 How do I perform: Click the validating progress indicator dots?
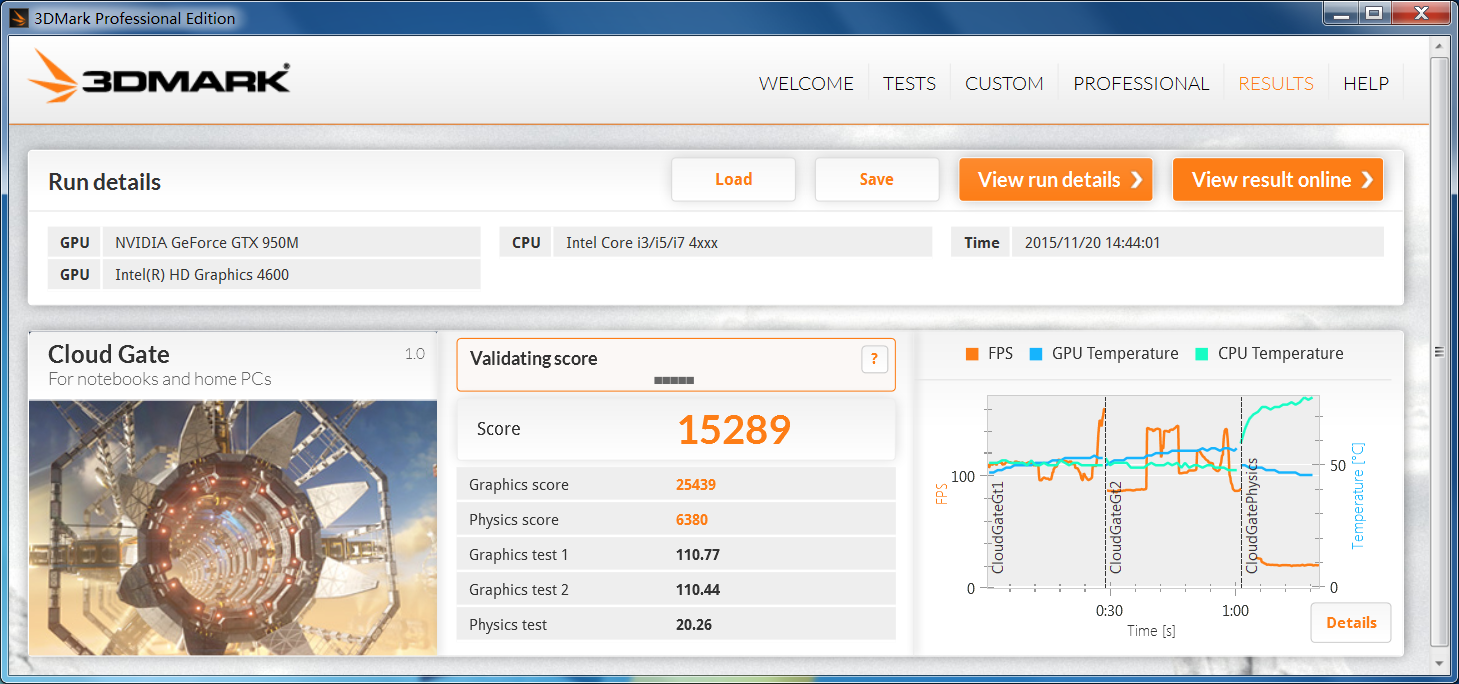(674, 380)
